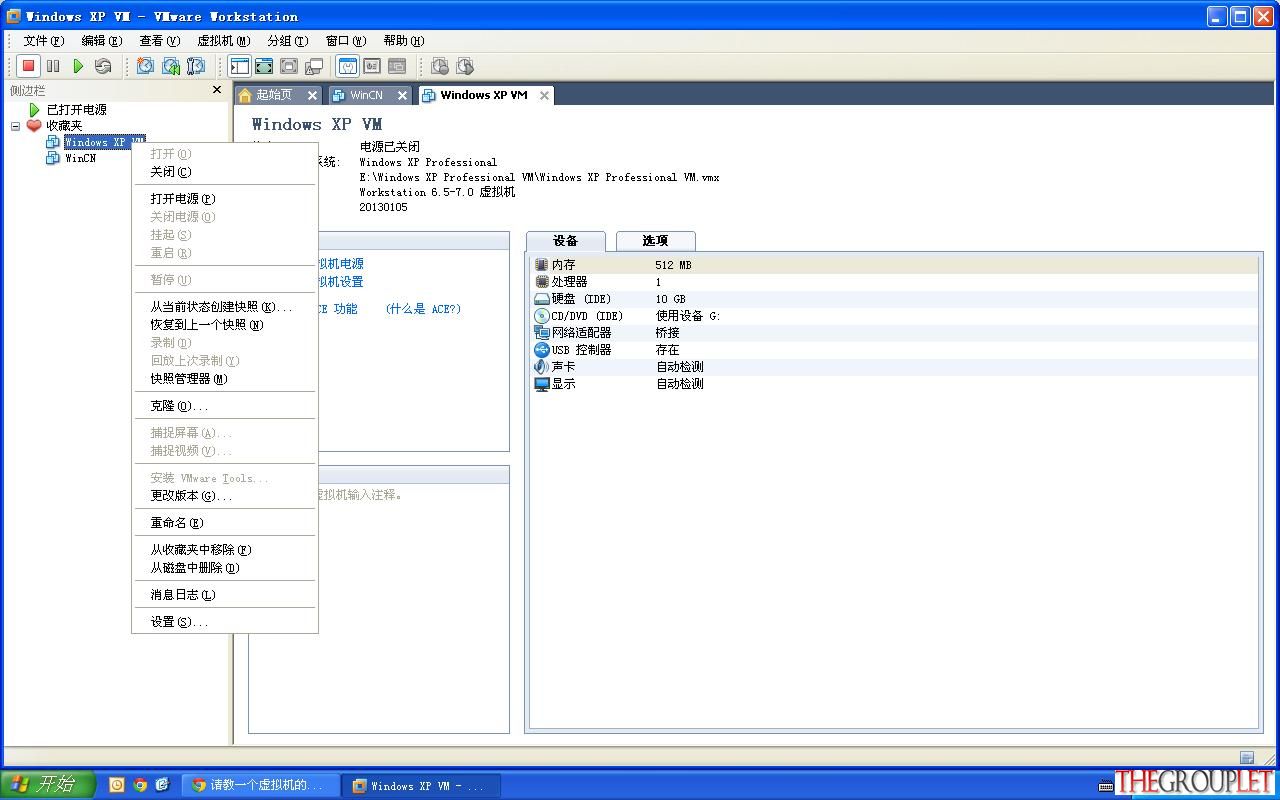
Task: Click the Reset toolbar icon
Action: pyautogui.click(x=103, y=66)
